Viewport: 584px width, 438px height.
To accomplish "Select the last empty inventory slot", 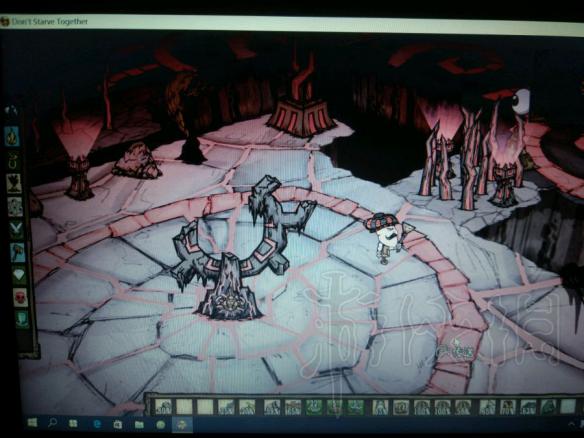I will [568, 406].
